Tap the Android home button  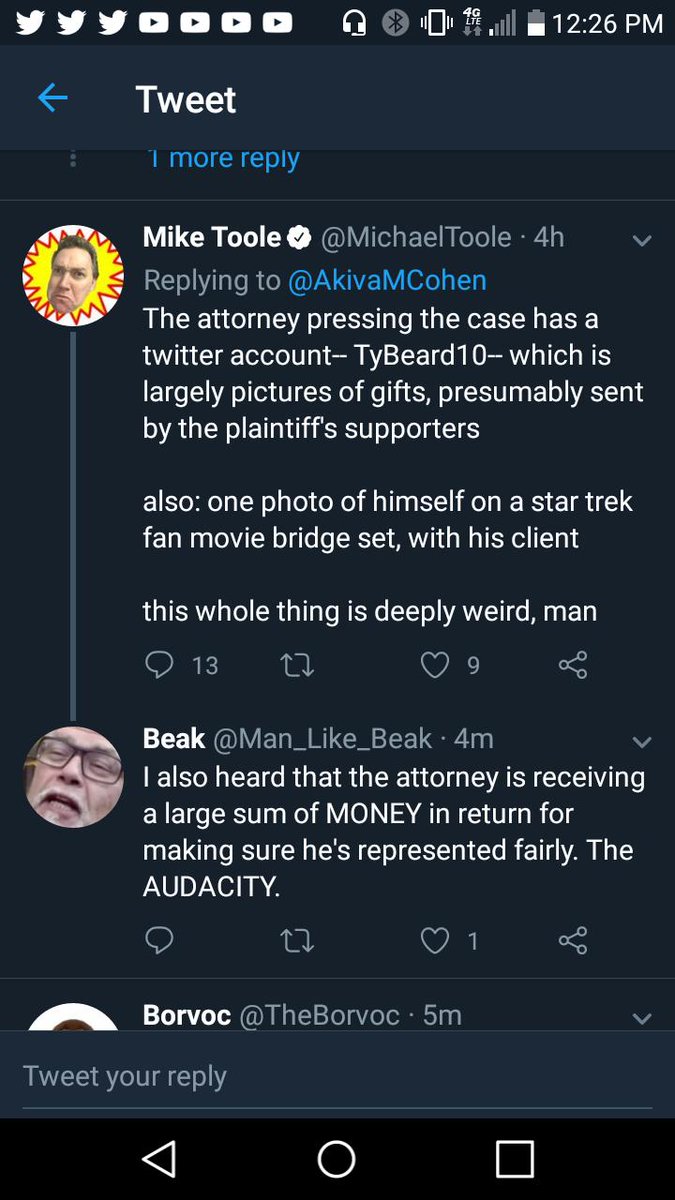coord(337,1159)
